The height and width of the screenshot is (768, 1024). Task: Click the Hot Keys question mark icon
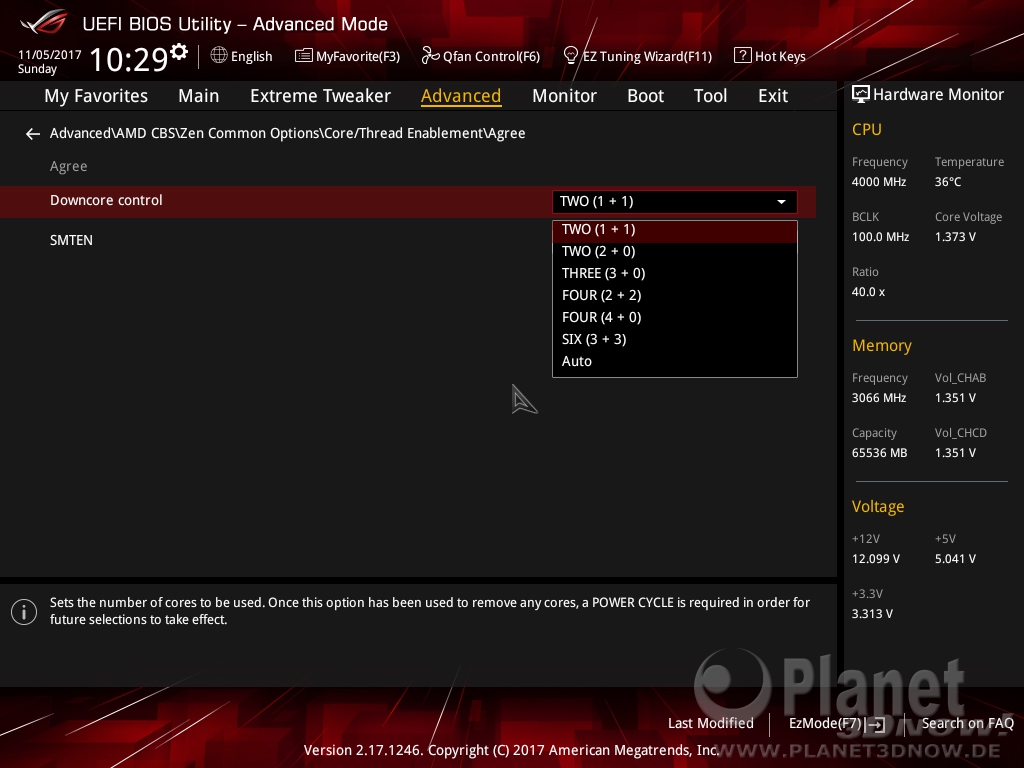click(x=743, y=56)
